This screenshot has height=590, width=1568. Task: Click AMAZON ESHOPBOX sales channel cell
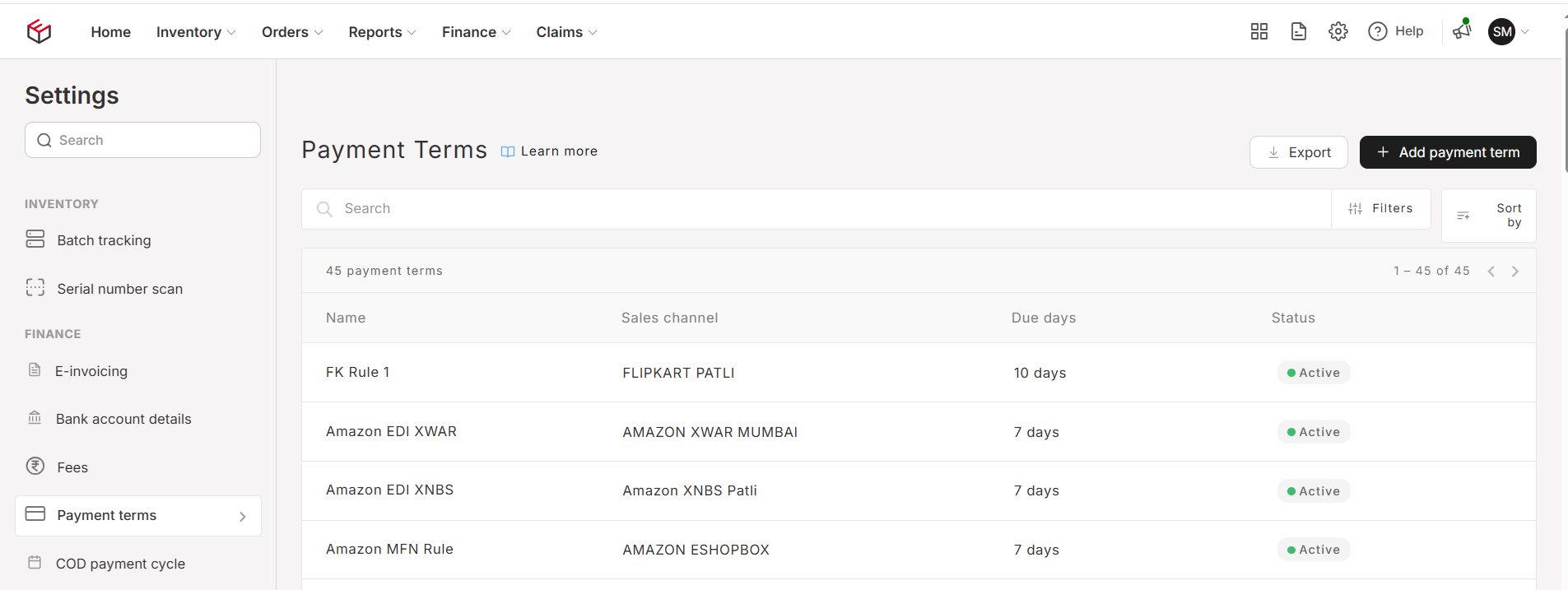696,550
